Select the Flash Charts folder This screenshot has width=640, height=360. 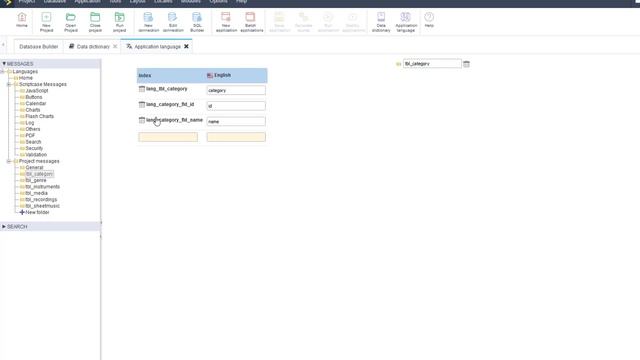40,116
